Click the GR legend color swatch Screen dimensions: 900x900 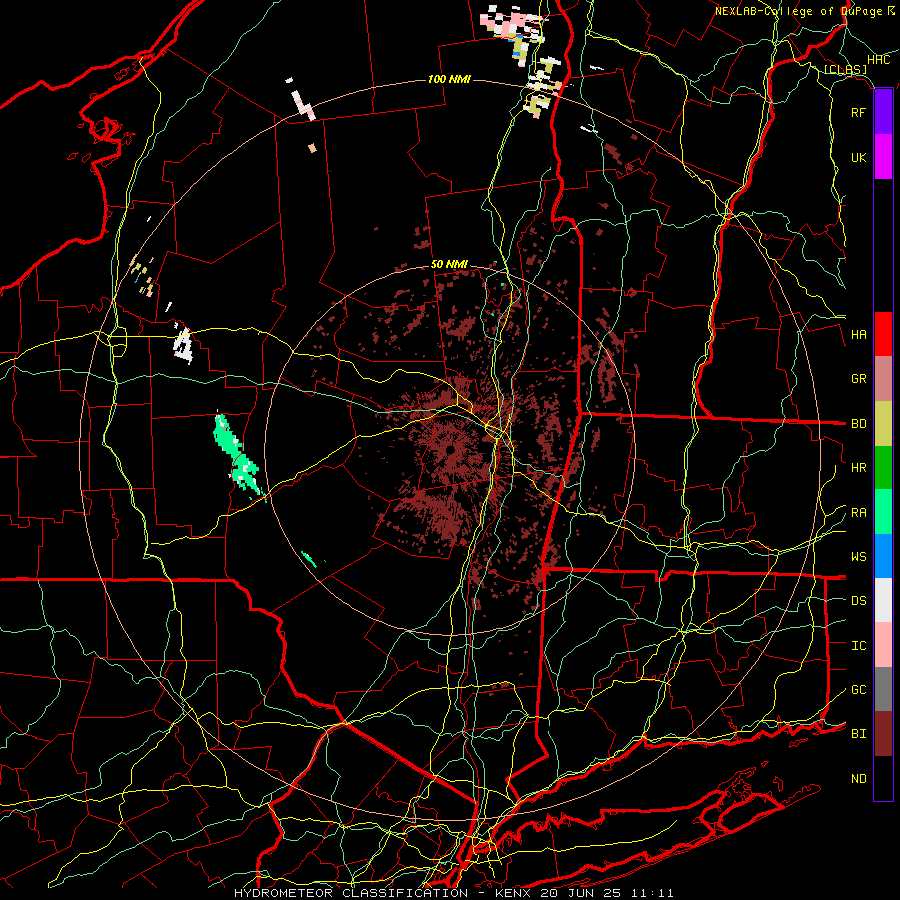tap(883, 379)
